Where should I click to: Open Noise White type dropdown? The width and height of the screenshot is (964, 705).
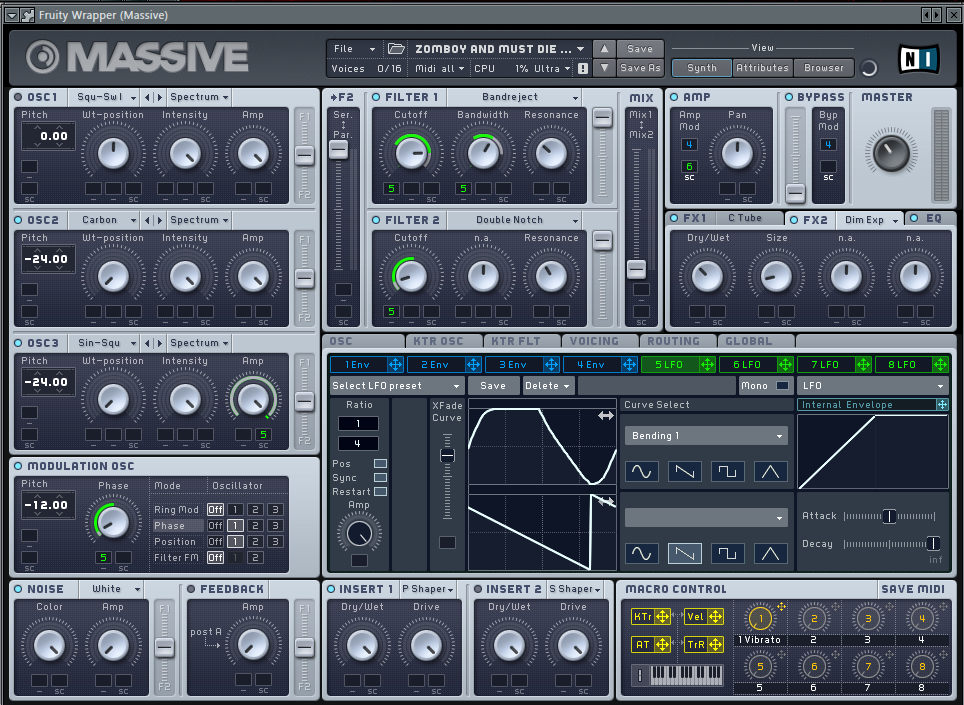112,589
